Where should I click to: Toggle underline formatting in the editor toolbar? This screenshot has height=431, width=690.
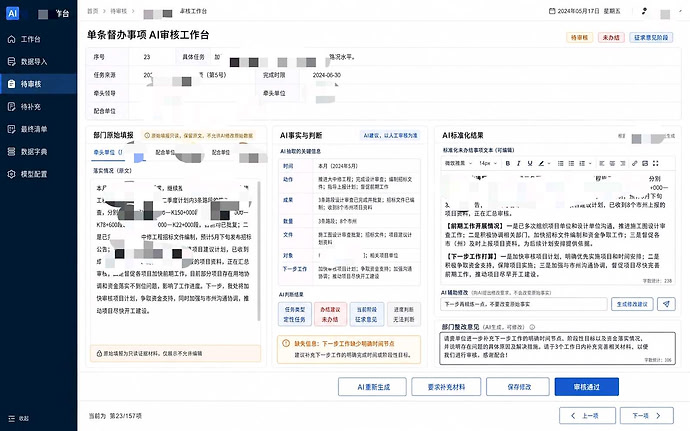click(530, 163)
